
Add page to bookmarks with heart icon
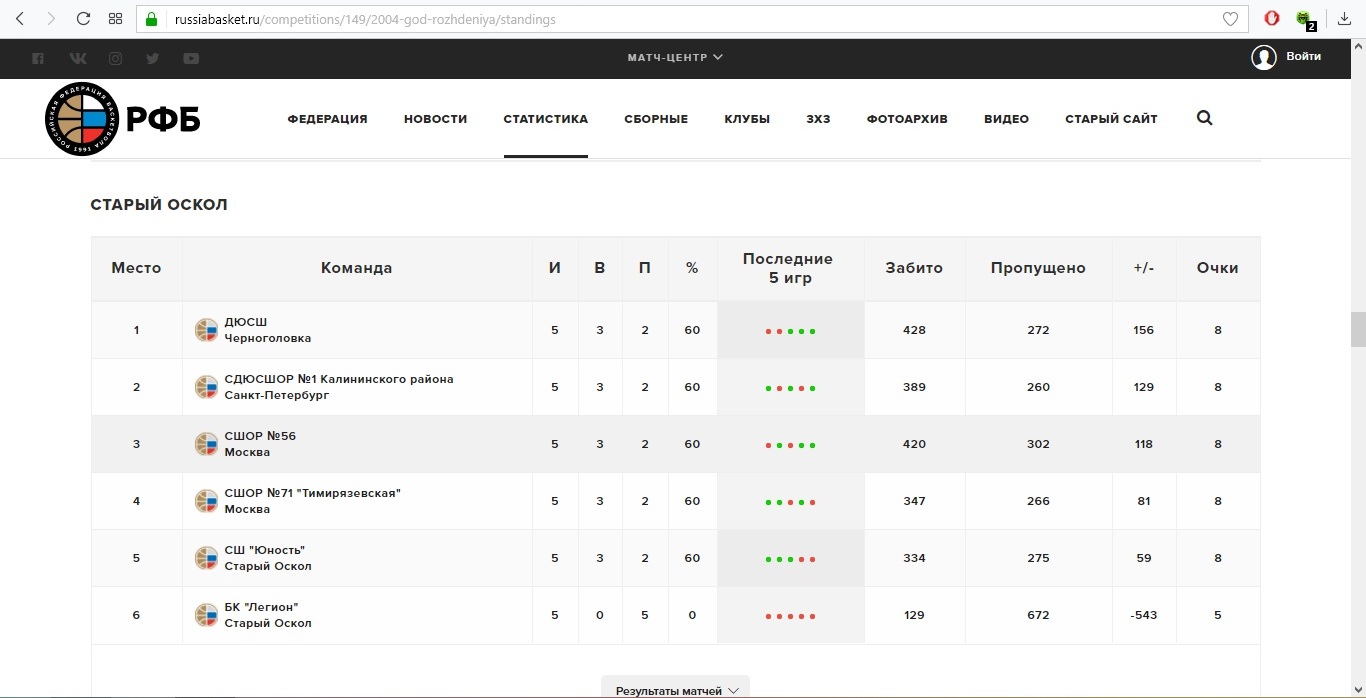coord(1231,19)
